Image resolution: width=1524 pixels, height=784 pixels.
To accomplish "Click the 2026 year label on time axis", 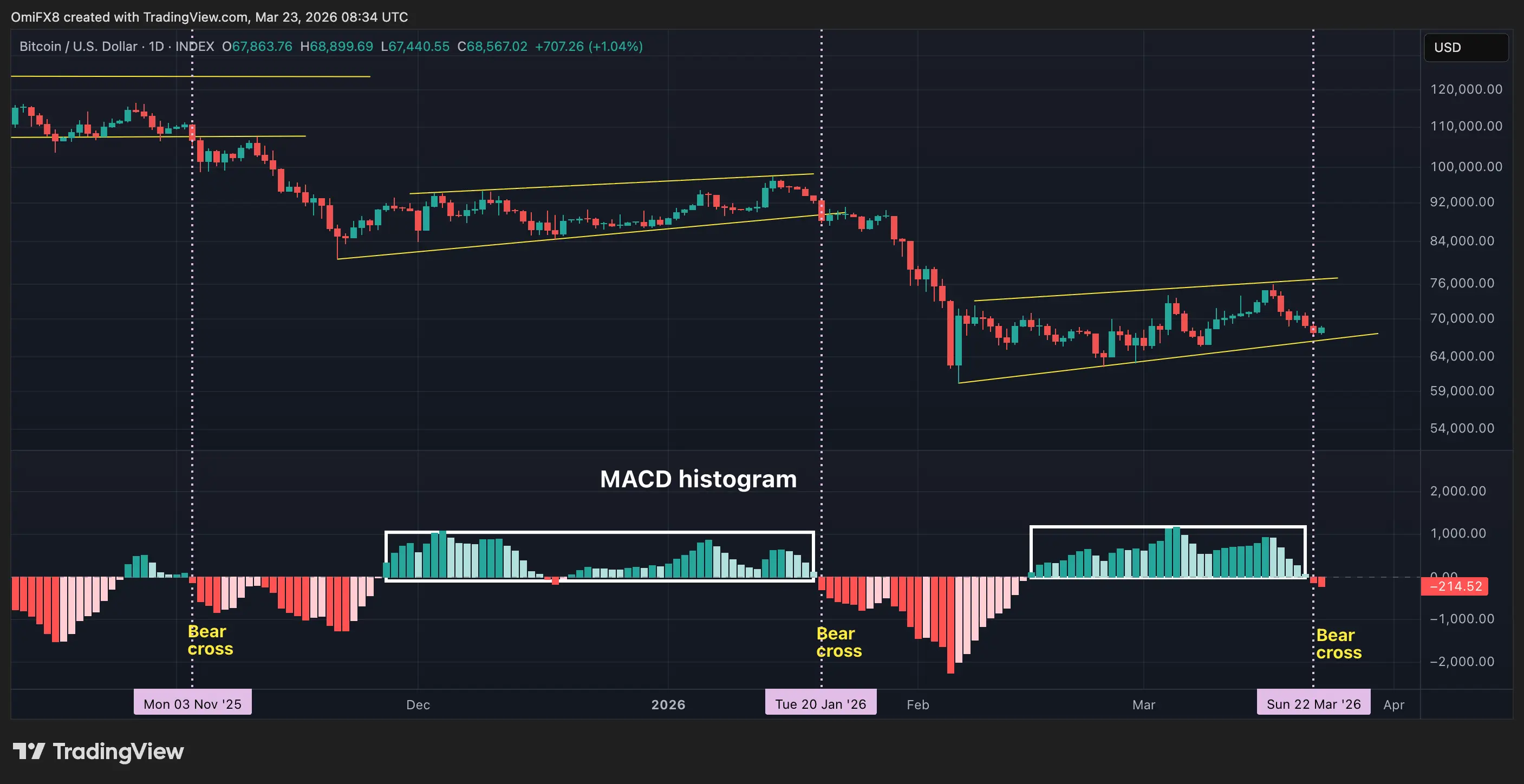I will pyautogui.click(x=668, y=705).
